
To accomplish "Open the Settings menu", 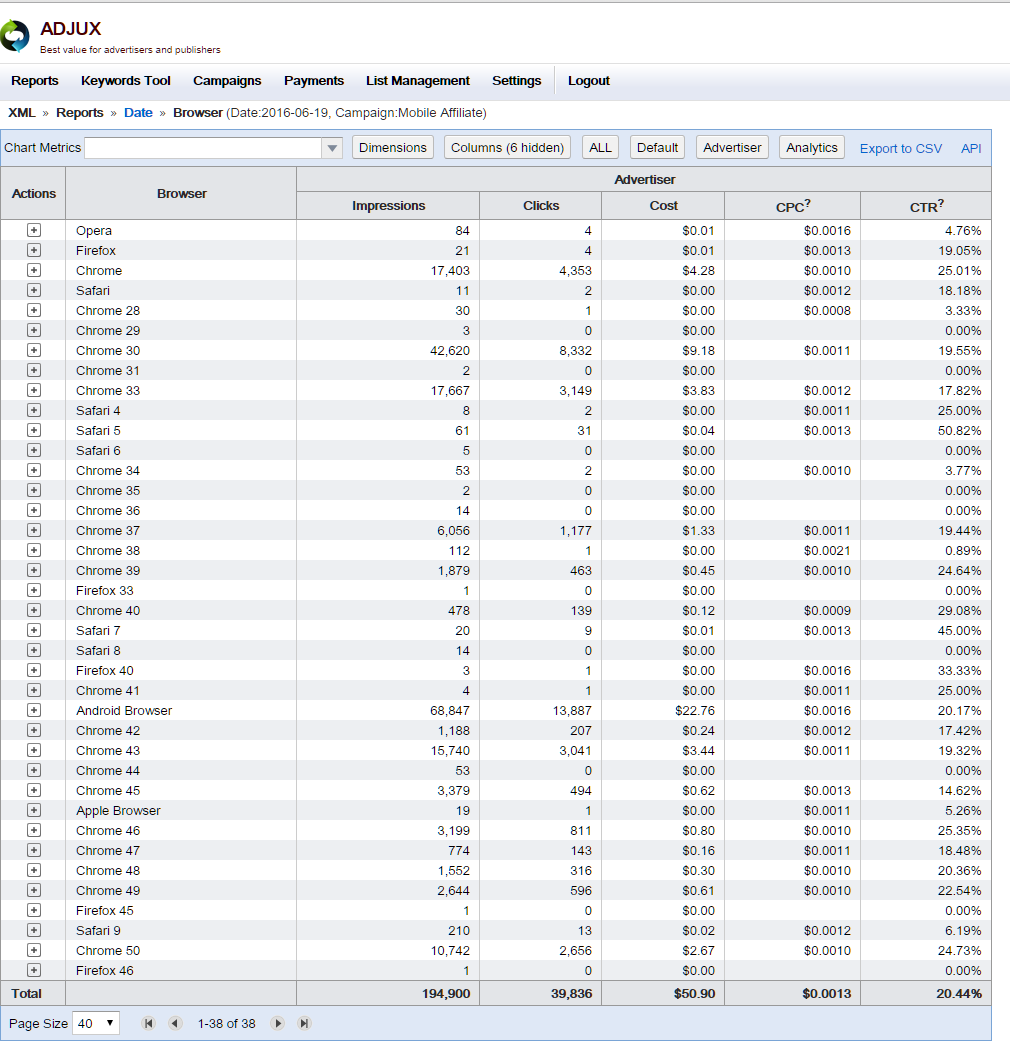I will tap(517, 80).
